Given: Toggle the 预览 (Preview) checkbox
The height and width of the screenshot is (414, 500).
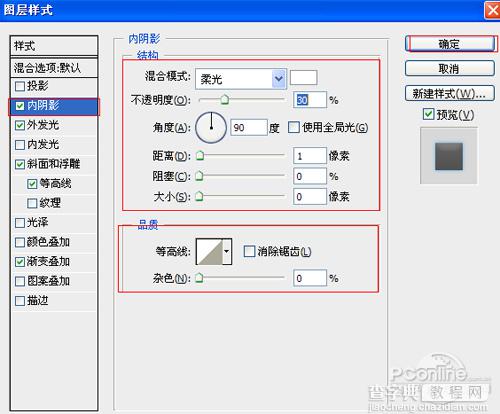Looking at the screenshot, I should click(x=428, y=114).
